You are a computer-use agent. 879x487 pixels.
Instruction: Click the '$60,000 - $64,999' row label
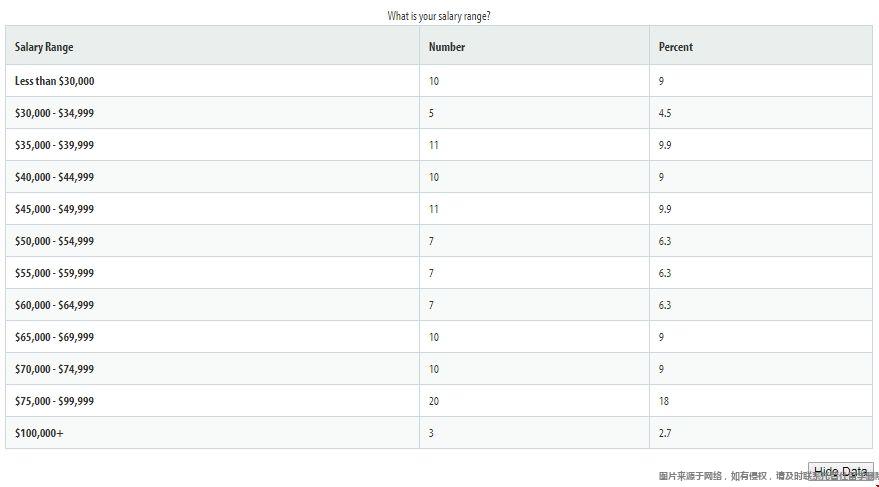click(x=54, y=305)
